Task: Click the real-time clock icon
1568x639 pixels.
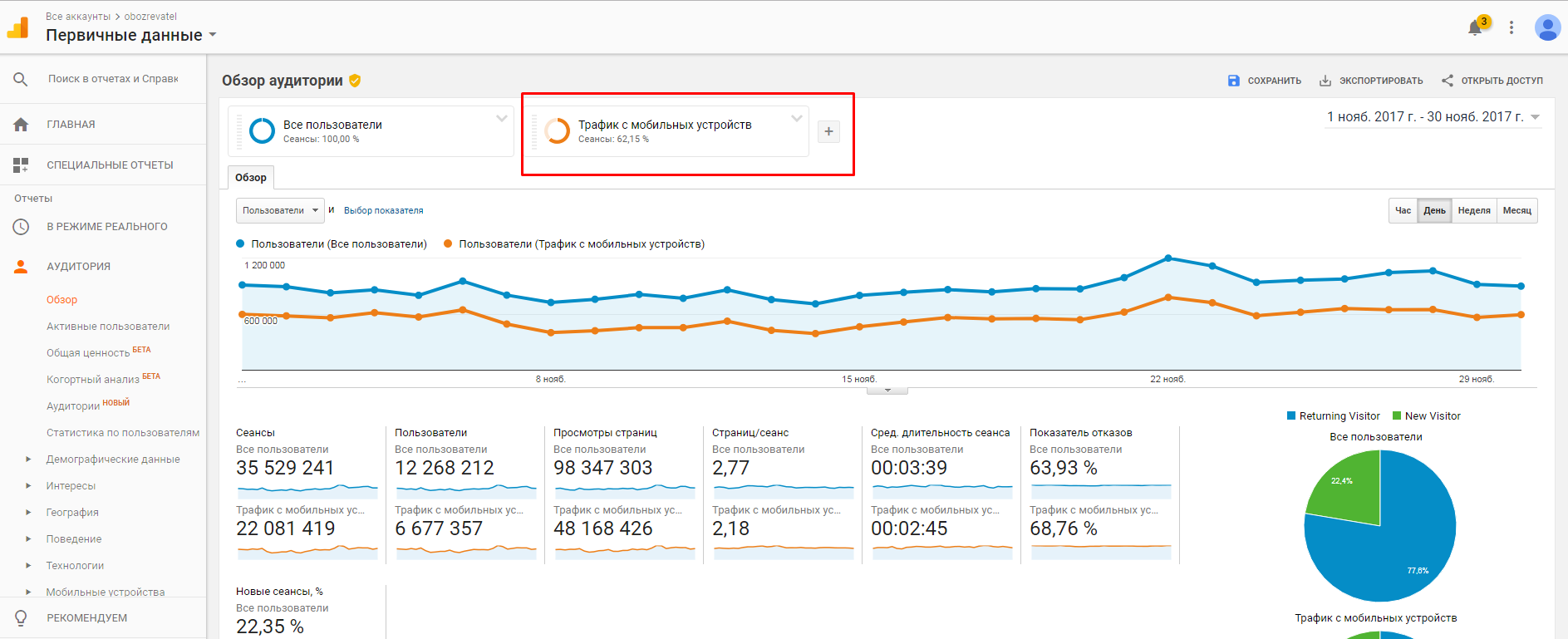Action: click(21, 227)
